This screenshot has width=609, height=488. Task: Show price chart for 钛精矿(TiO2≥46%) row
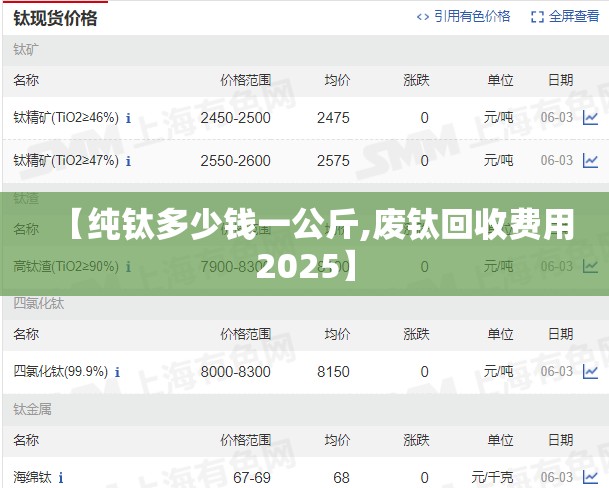[590, 118]
